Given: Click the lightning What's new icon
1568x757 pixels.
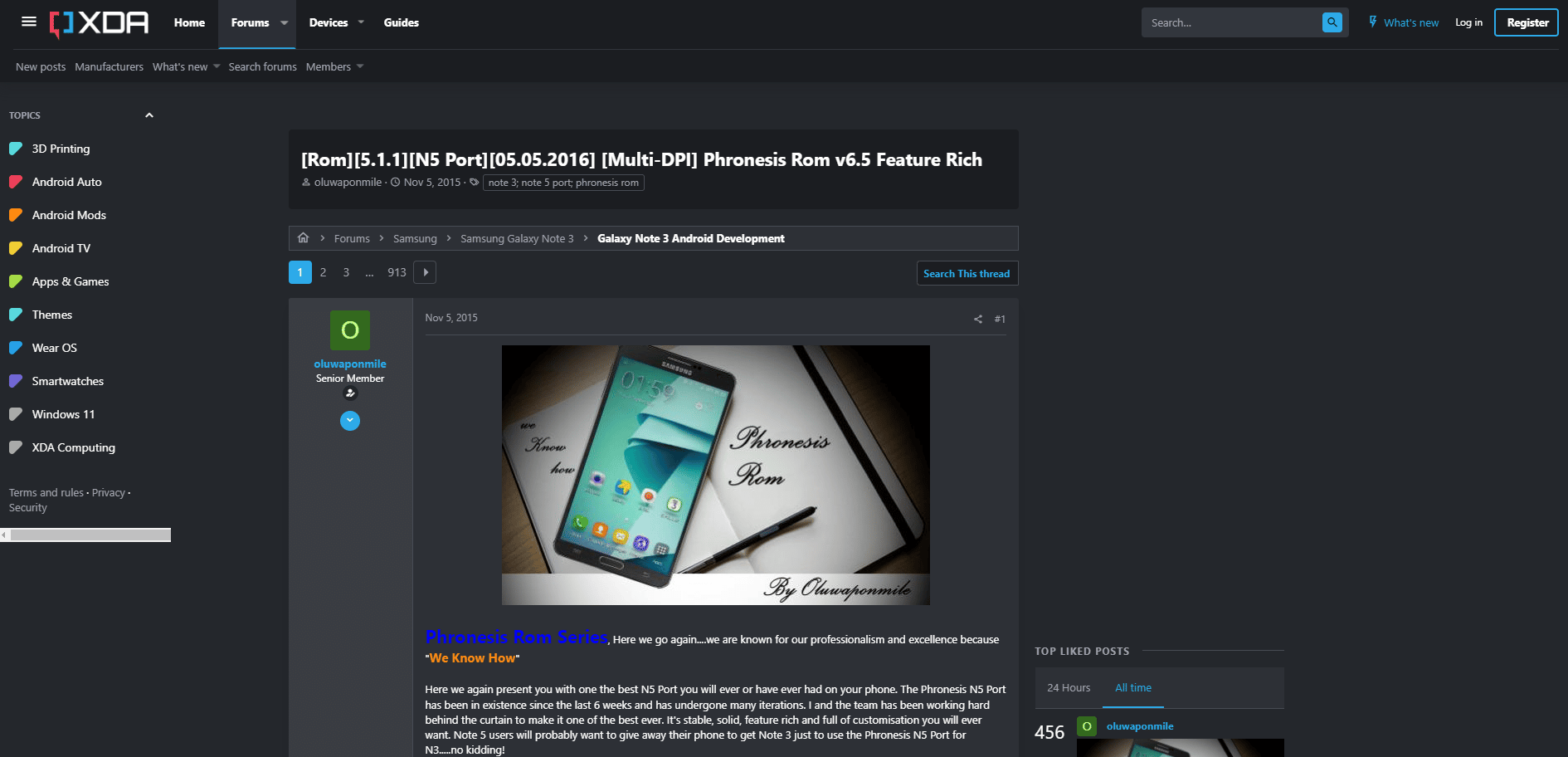Looking at the screenshot, I should tap(1373, 22).
